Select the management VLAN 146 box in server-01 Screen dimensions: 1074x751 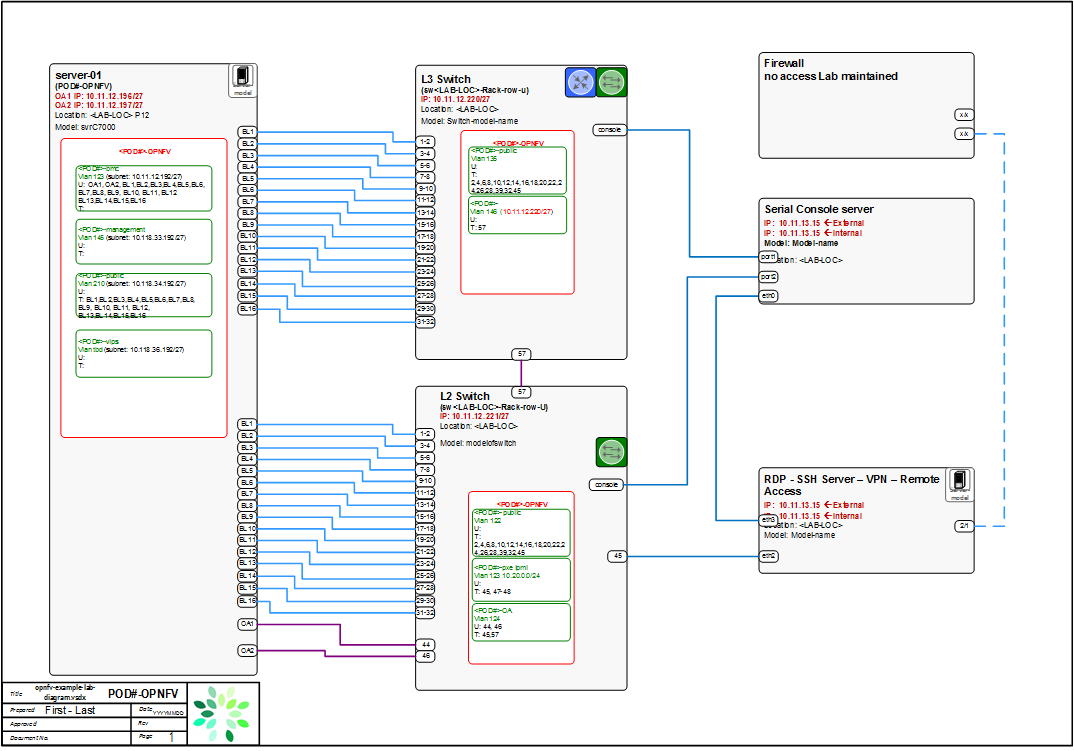144,241
